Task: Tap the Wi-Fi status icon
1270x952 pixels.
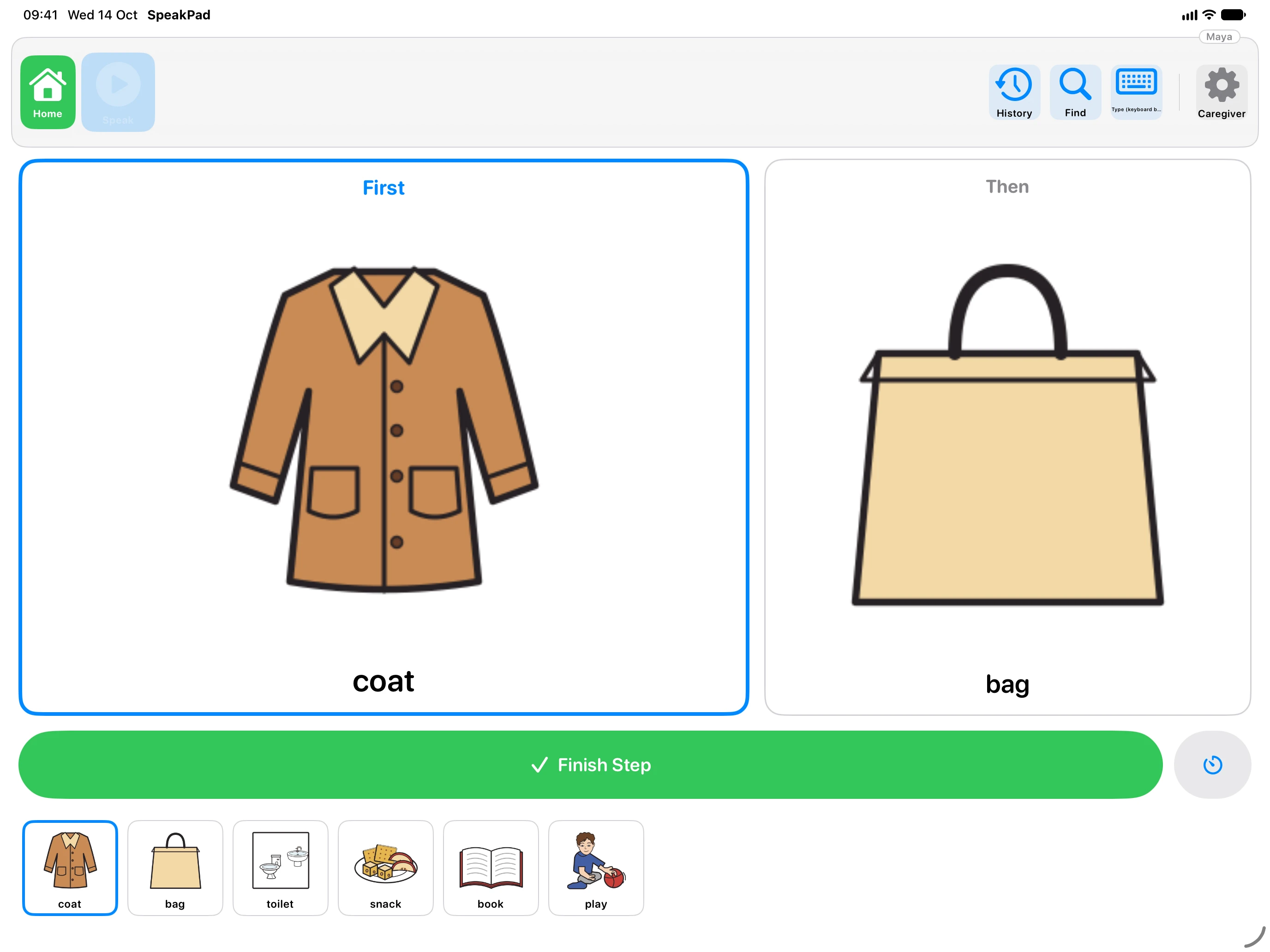Action: click(1209, 15)
